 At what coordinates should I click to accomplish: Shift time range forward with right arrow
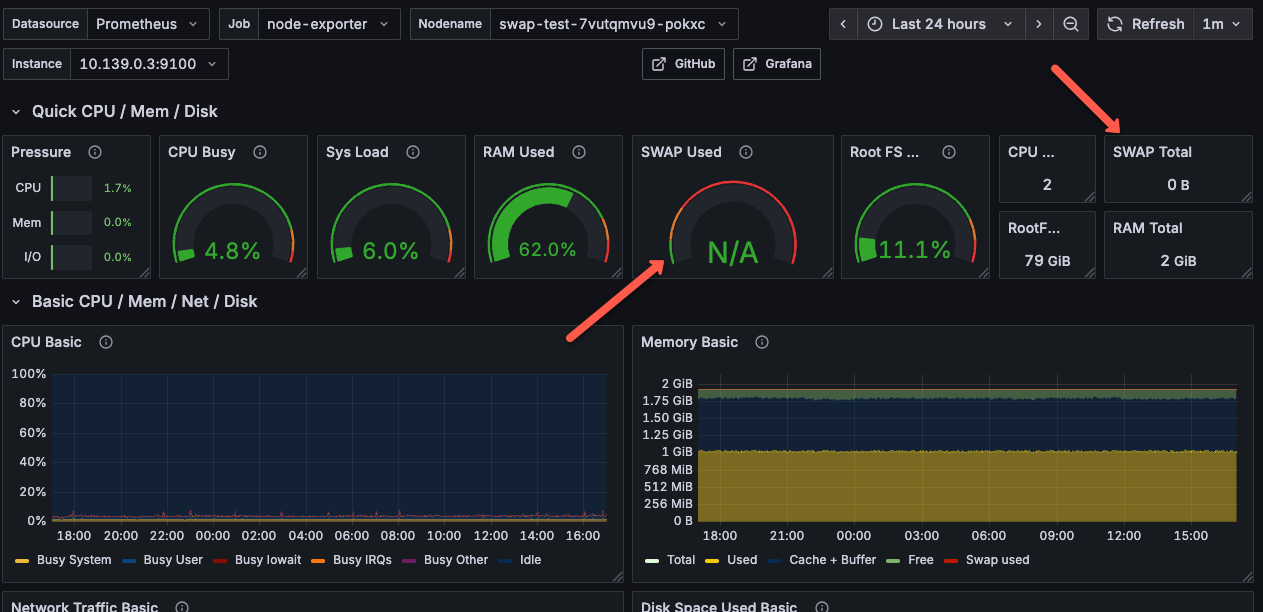[1039, 24]
